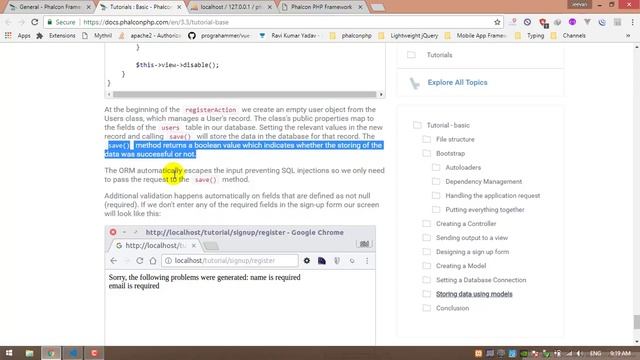The width and height of the screenshot is (640, 360).
Task: Open the apache2 - Authorization bookmark
Action: coord(150,36)
